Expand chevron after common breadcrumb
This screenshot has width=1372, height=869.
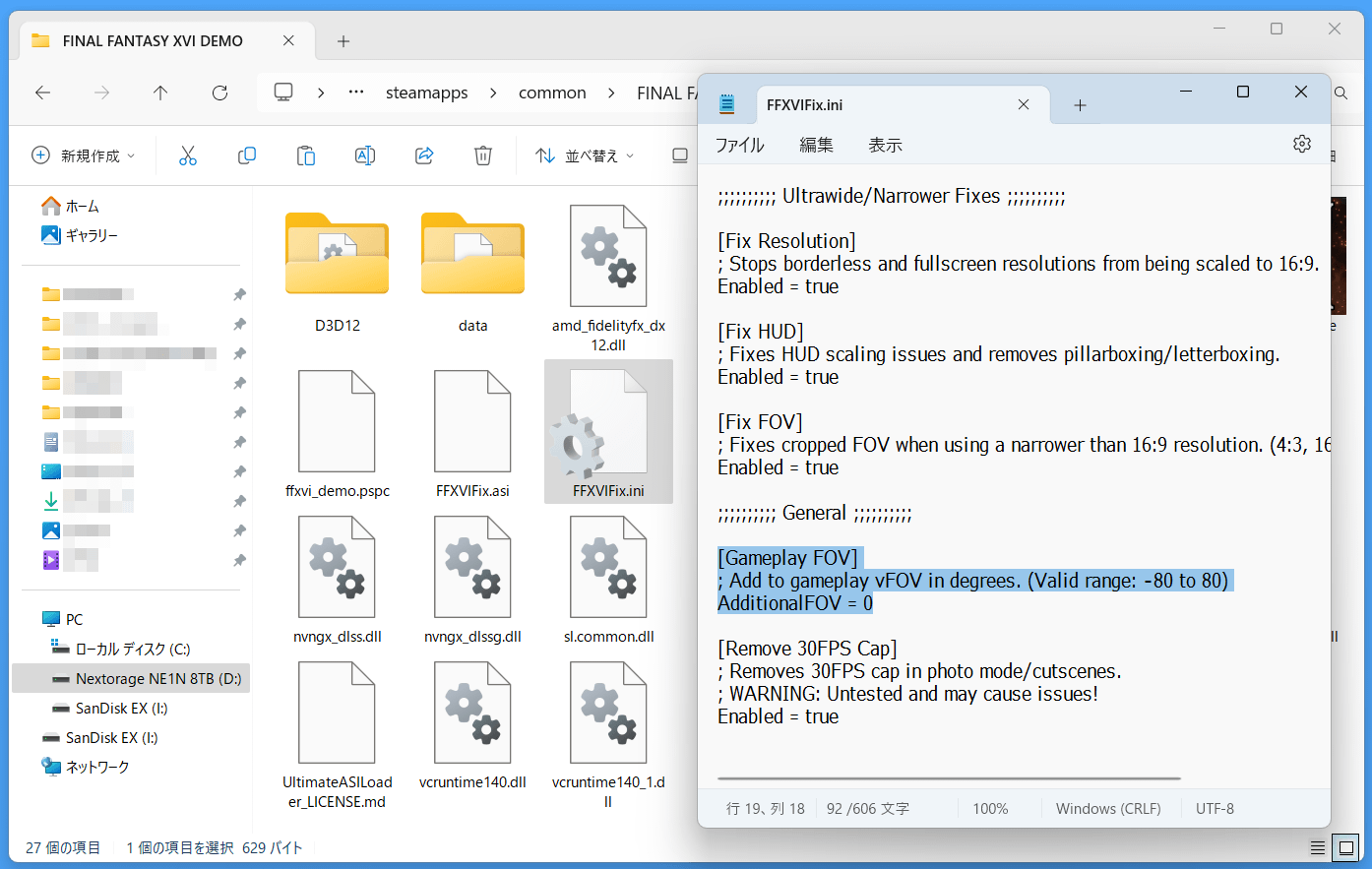(x=612, y=93)
